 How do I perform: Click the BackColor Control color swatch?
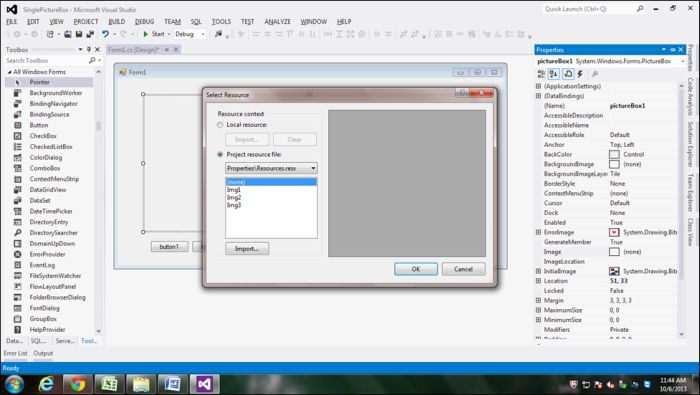coord(614,154)
